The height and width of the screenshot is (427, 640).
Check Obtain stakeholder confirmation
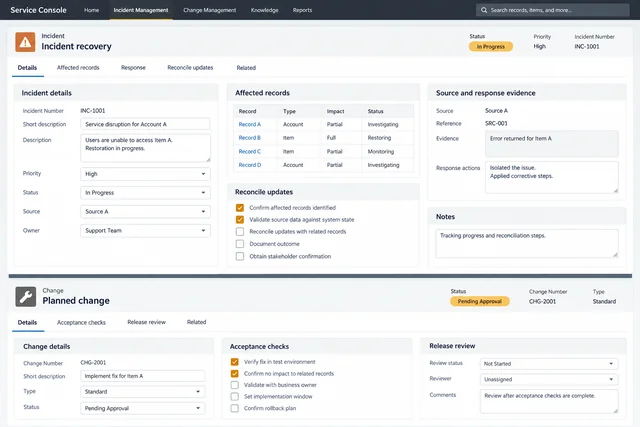pyautogui.click(x=240, y=256)
